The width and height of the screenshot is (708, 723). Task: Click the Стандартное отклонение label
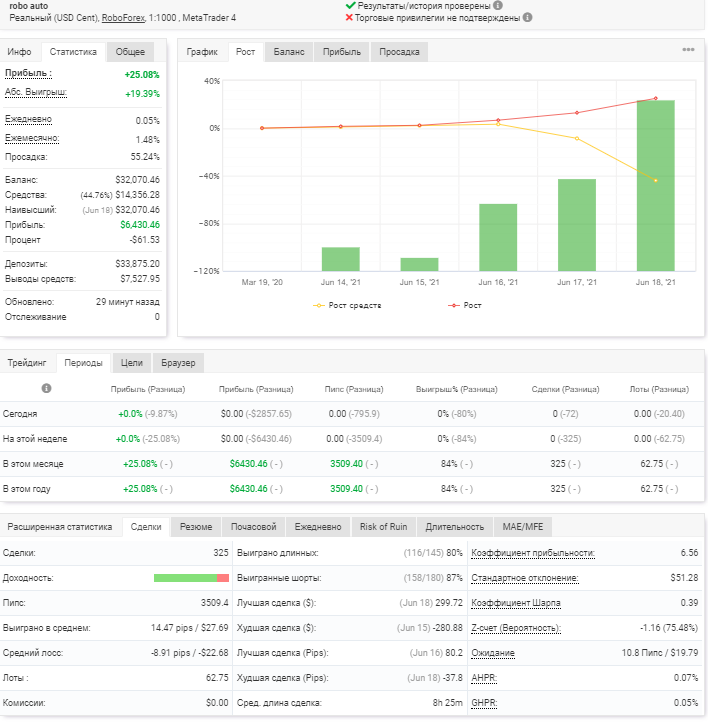point(525,578)
